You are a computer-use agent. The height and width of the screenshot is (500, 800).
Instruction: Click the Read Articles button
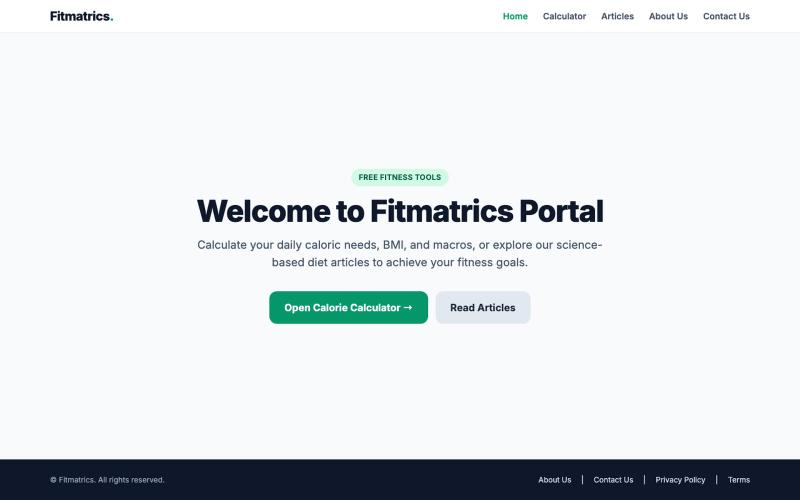[x=483, y=308]
